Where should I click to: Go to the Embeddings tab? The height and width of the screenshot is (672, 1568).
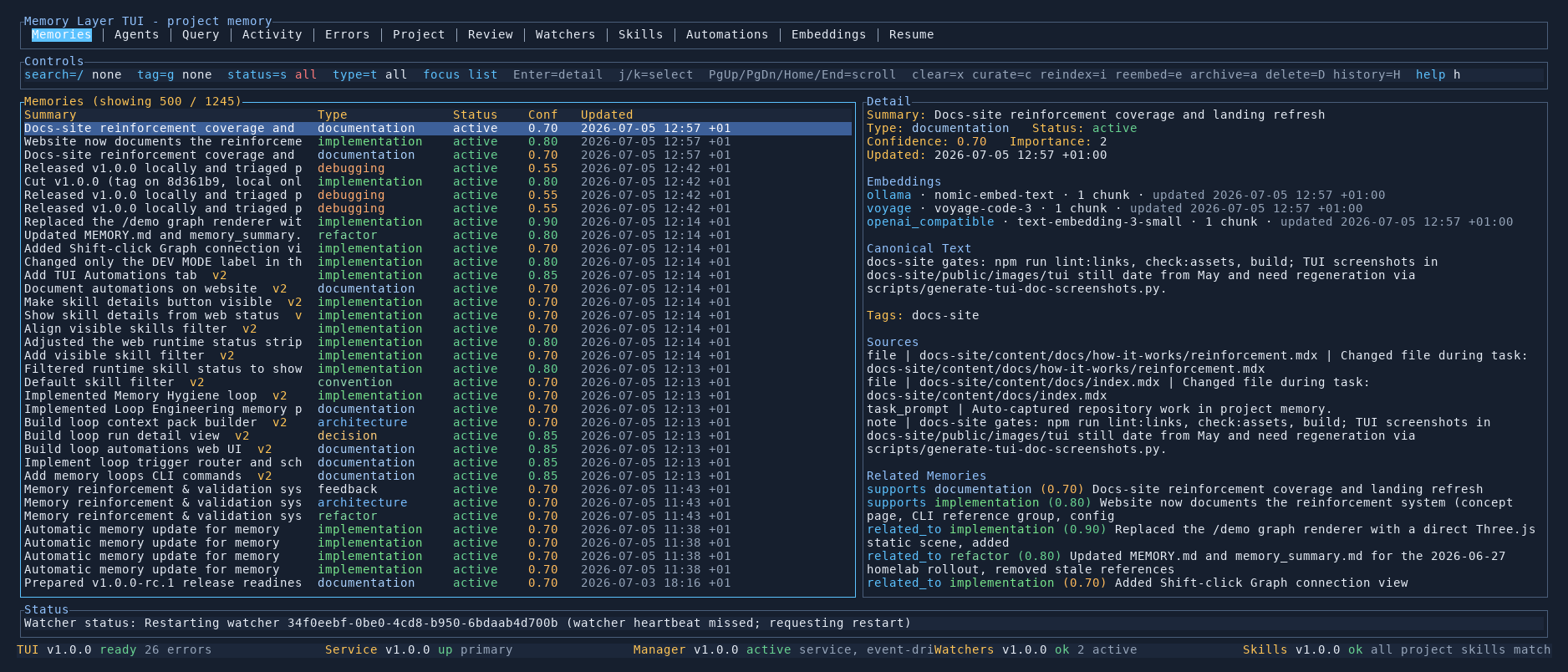(828, 34)
